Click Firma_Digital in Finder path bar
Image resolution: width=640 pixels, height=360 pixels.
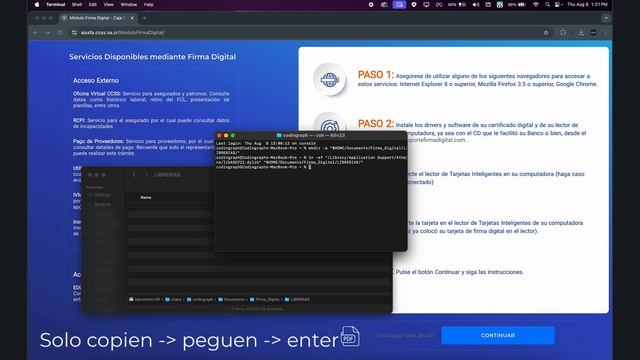264,300
